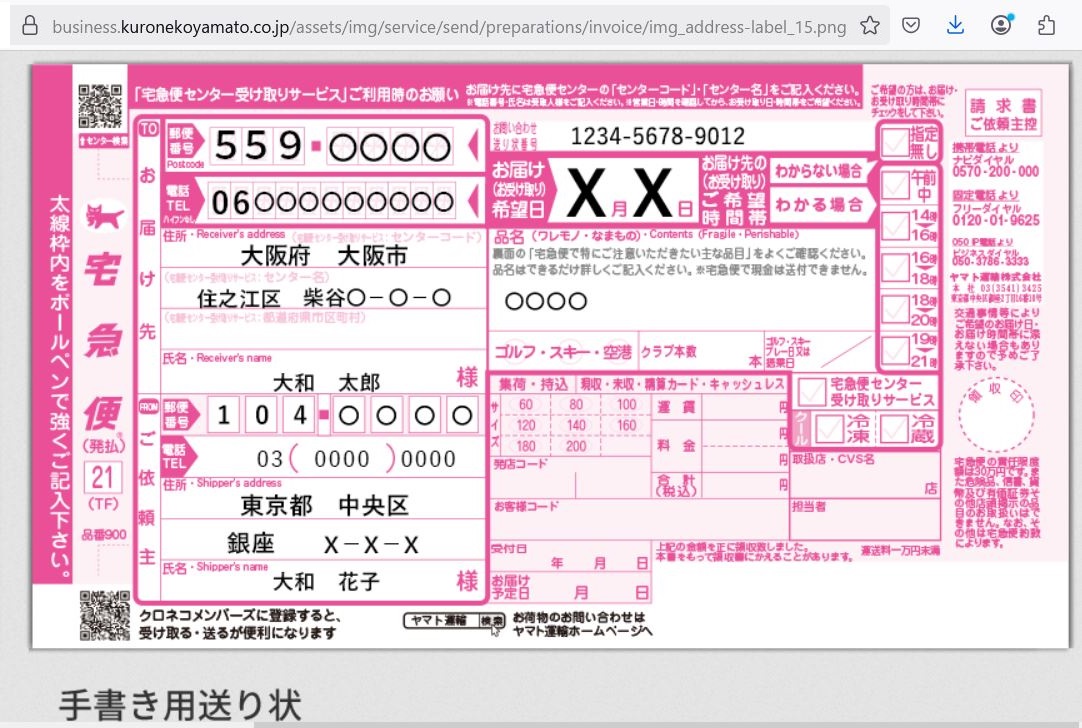Click the お客様コード field label

[526, 506]
